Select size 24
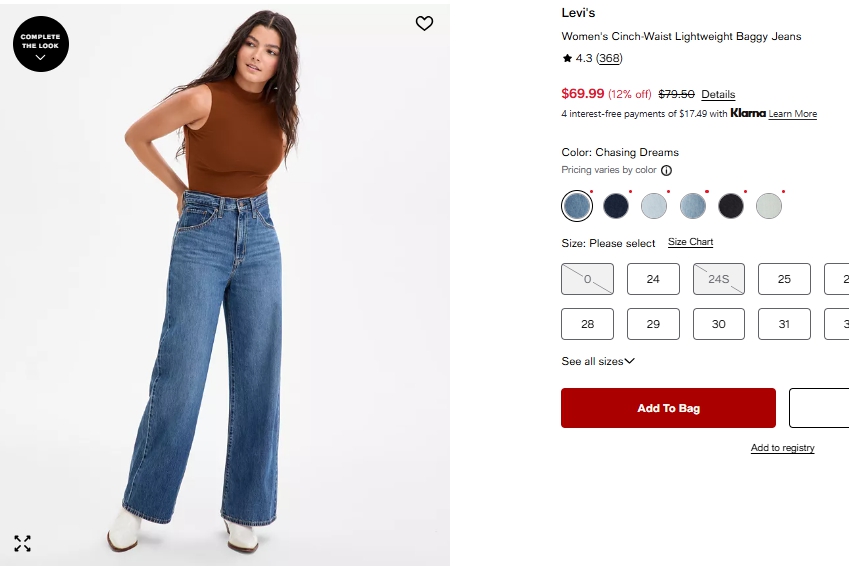 [653, 279]
